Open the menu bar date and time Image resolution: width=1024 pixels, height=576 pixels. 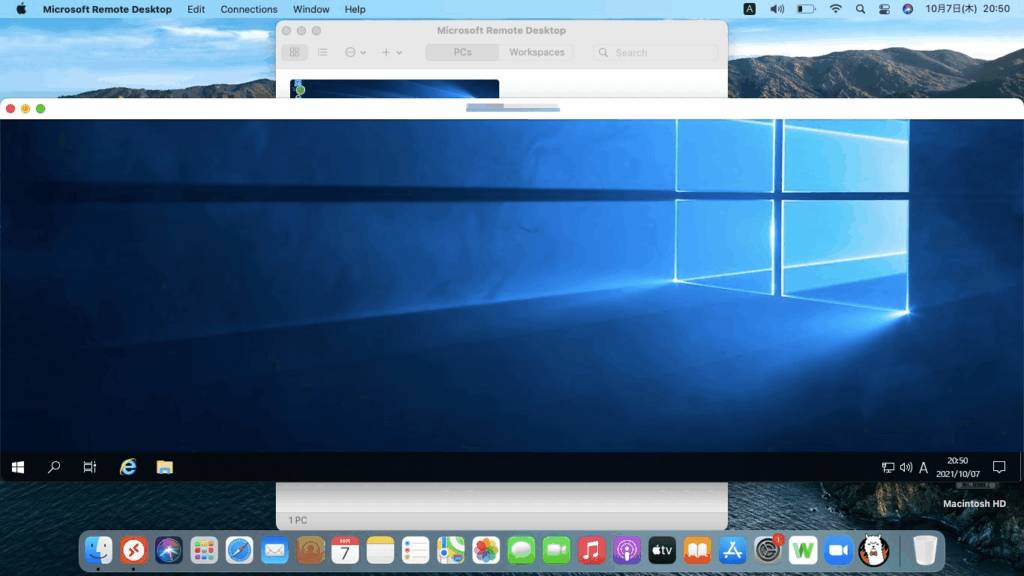968,9
